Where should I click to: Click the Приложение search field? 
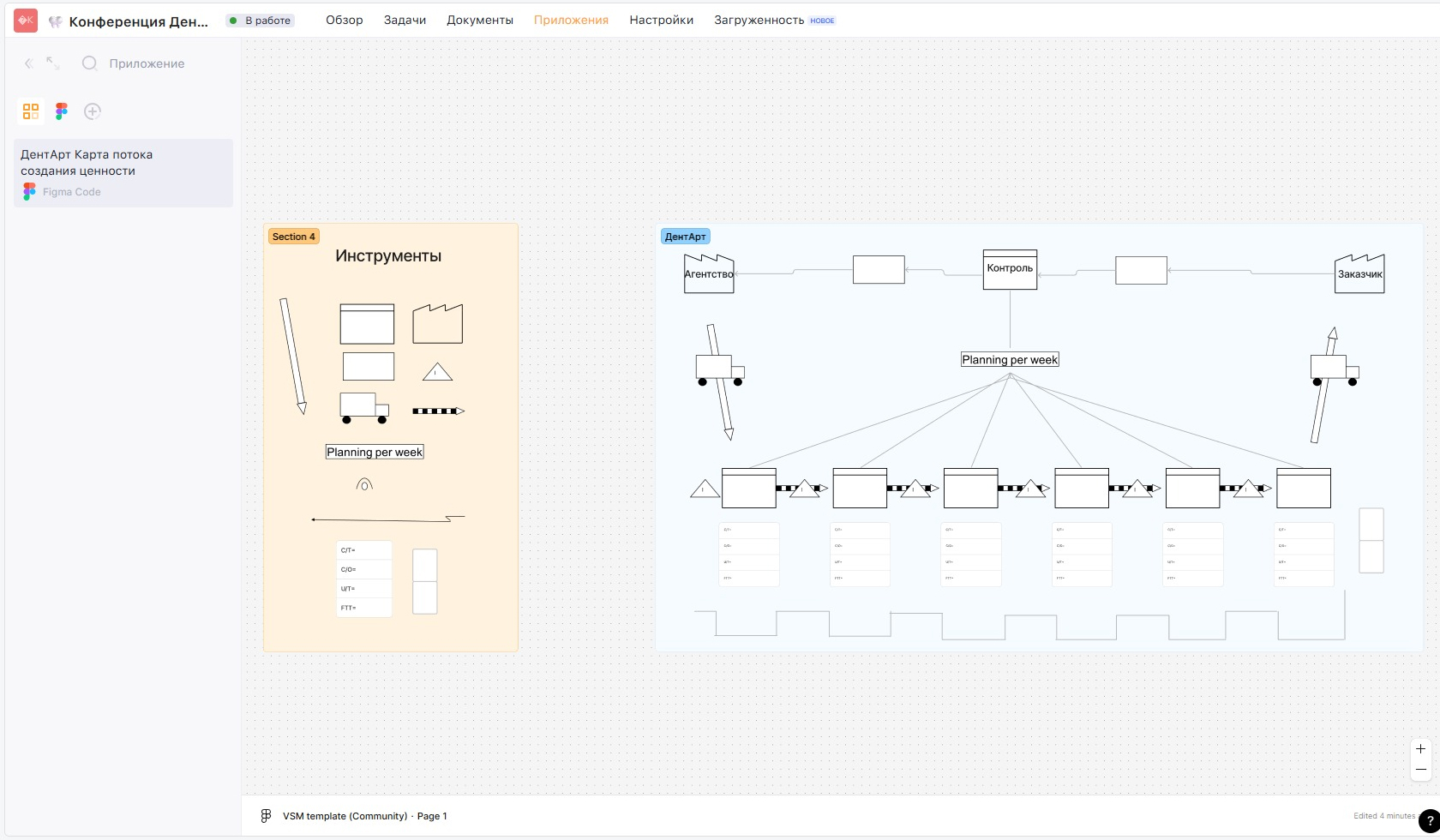click(x=147, y=63)
